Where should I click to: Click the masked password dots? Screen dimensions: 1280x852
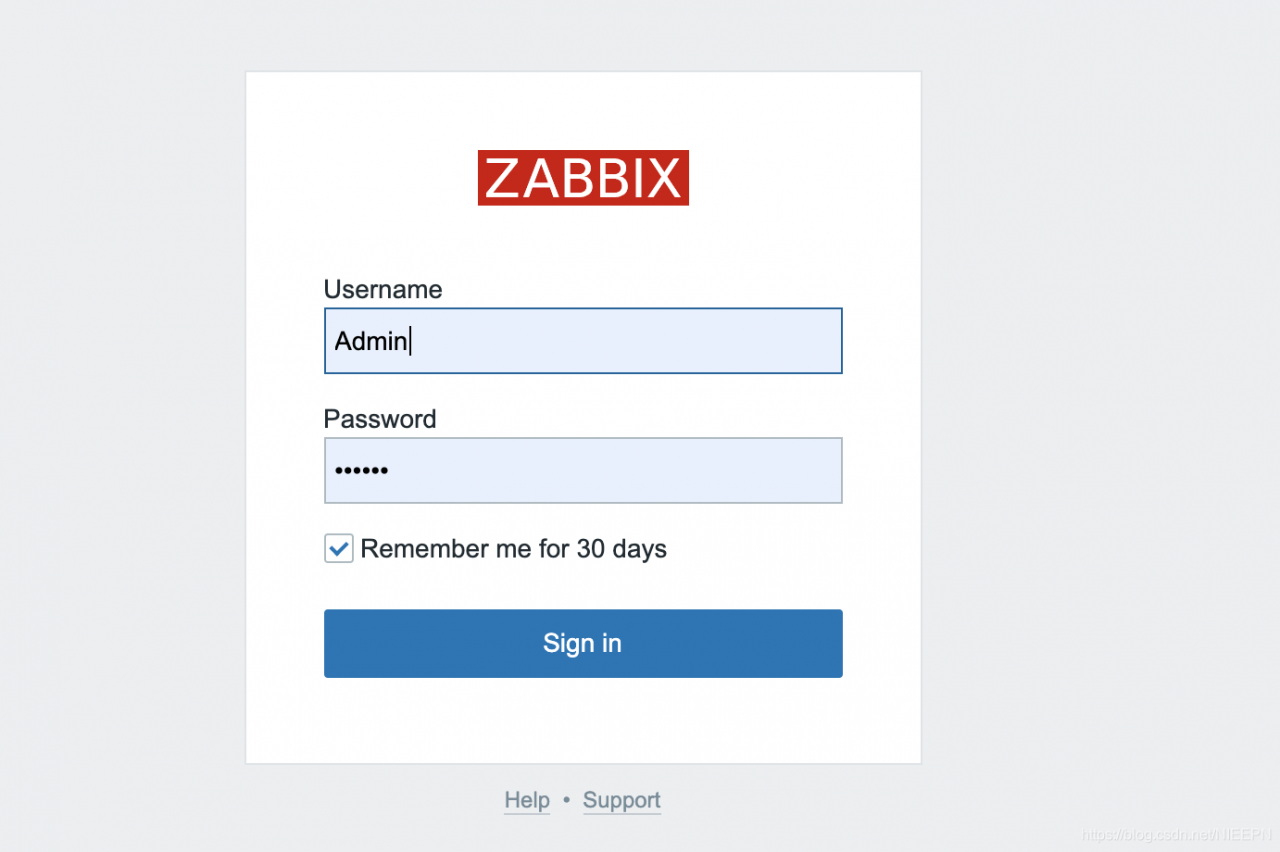(361, 470)
